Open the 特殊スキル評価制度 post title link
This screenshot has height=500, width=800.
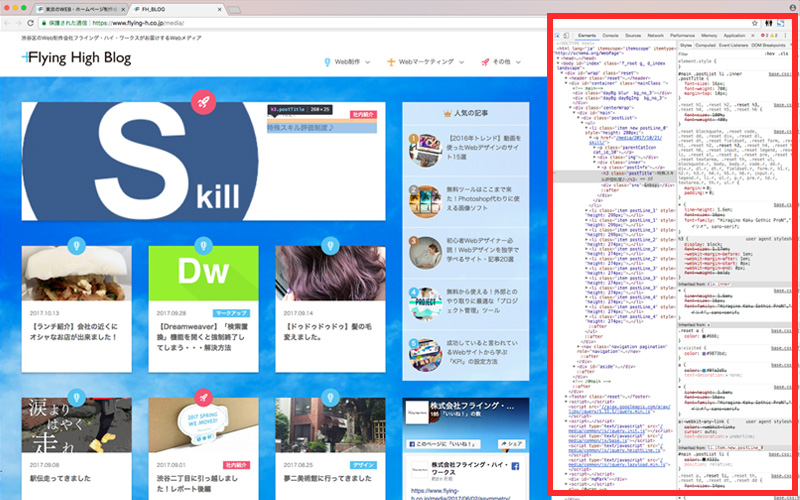[x=300, y=128]
